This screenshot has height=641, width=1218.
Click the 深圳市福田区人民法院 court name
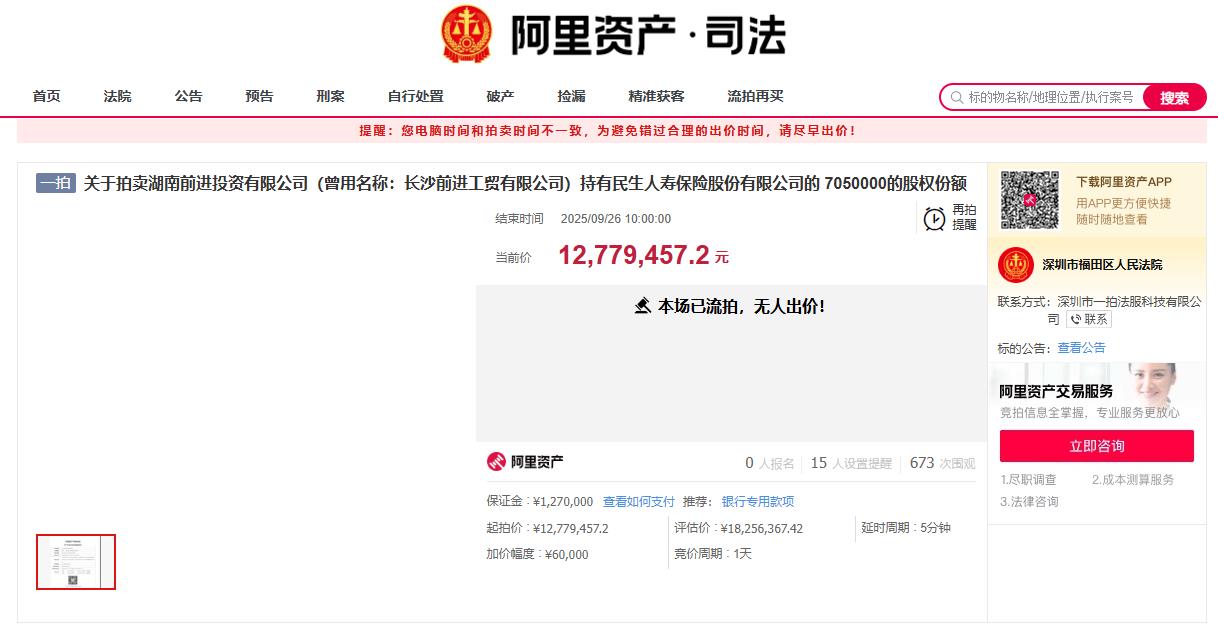point(1102,265)
